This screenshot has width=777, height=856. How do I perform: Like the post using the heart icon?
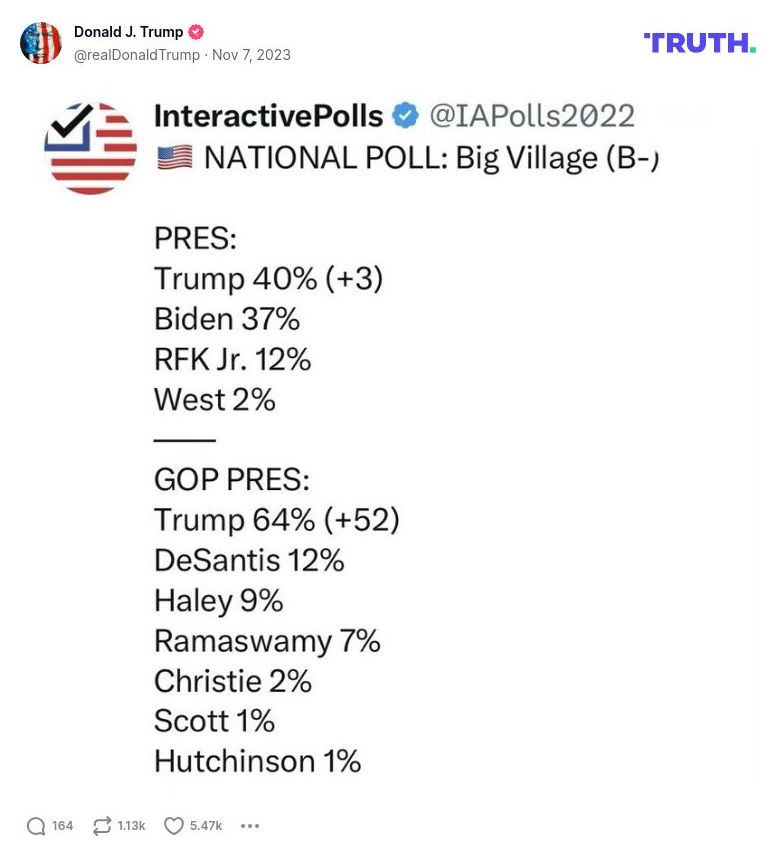[172, 826]
